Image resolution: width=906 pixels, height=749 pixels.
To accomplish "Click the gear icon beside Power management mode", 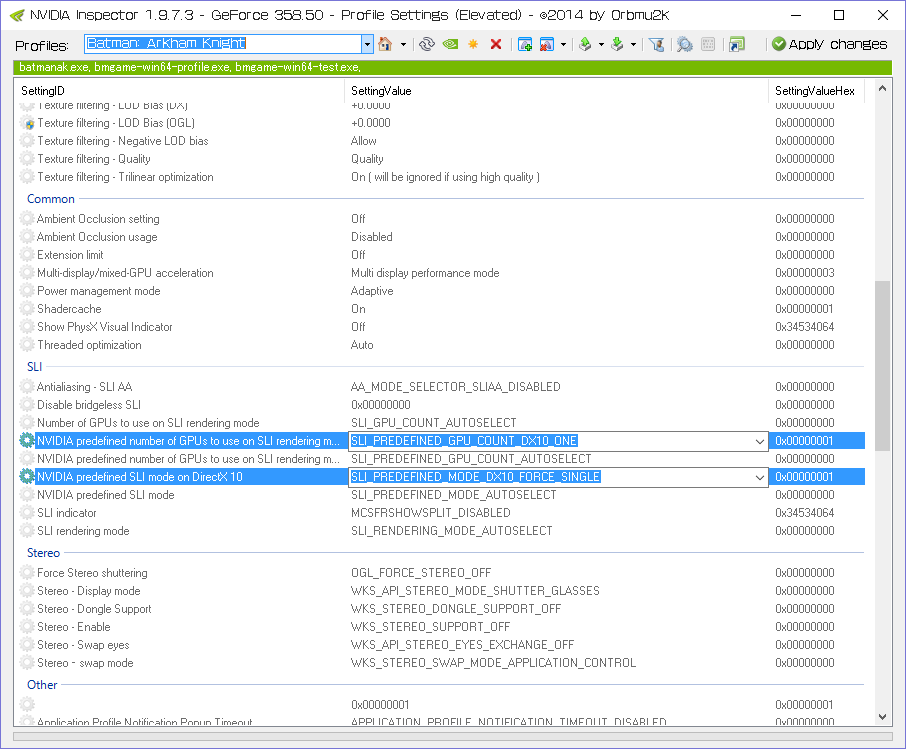I will (x=27, y=291).
